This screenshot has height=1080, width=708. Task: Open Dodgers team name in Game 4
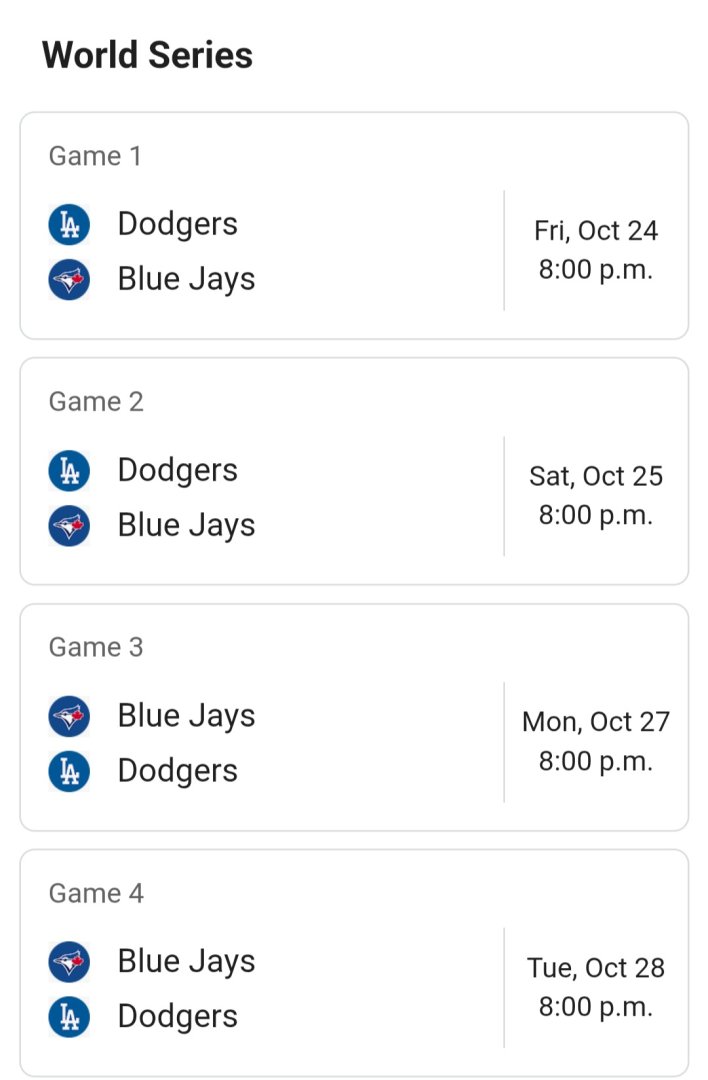(177, 1017)
